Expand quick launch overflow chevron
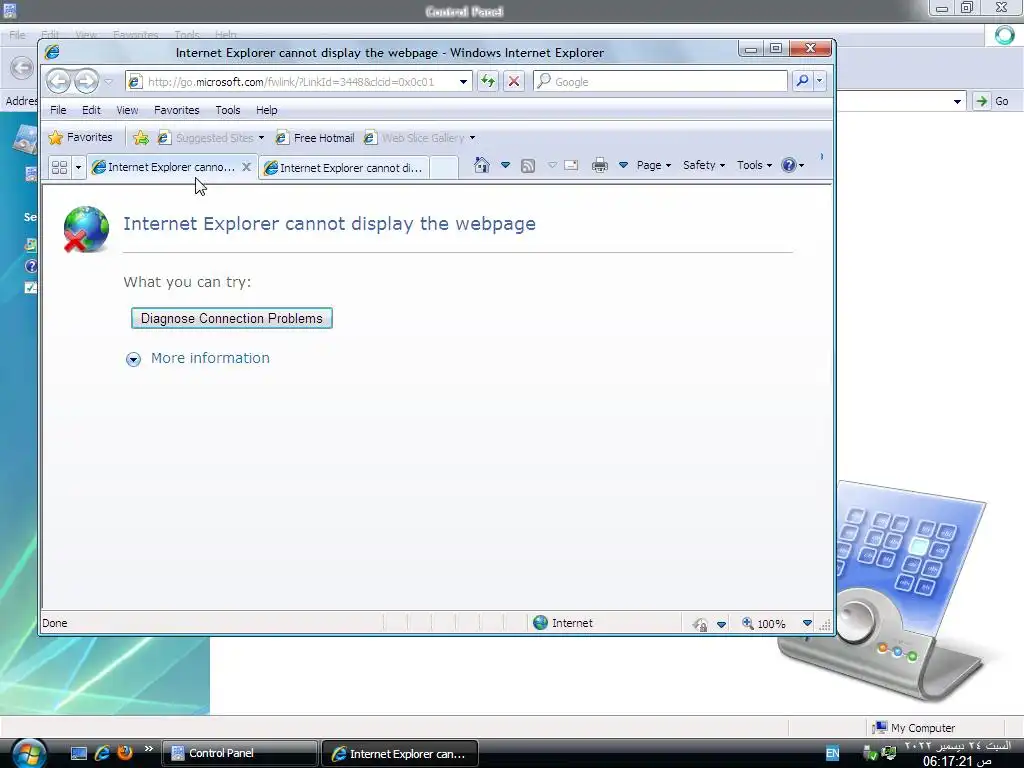 (x=148, y=748)
